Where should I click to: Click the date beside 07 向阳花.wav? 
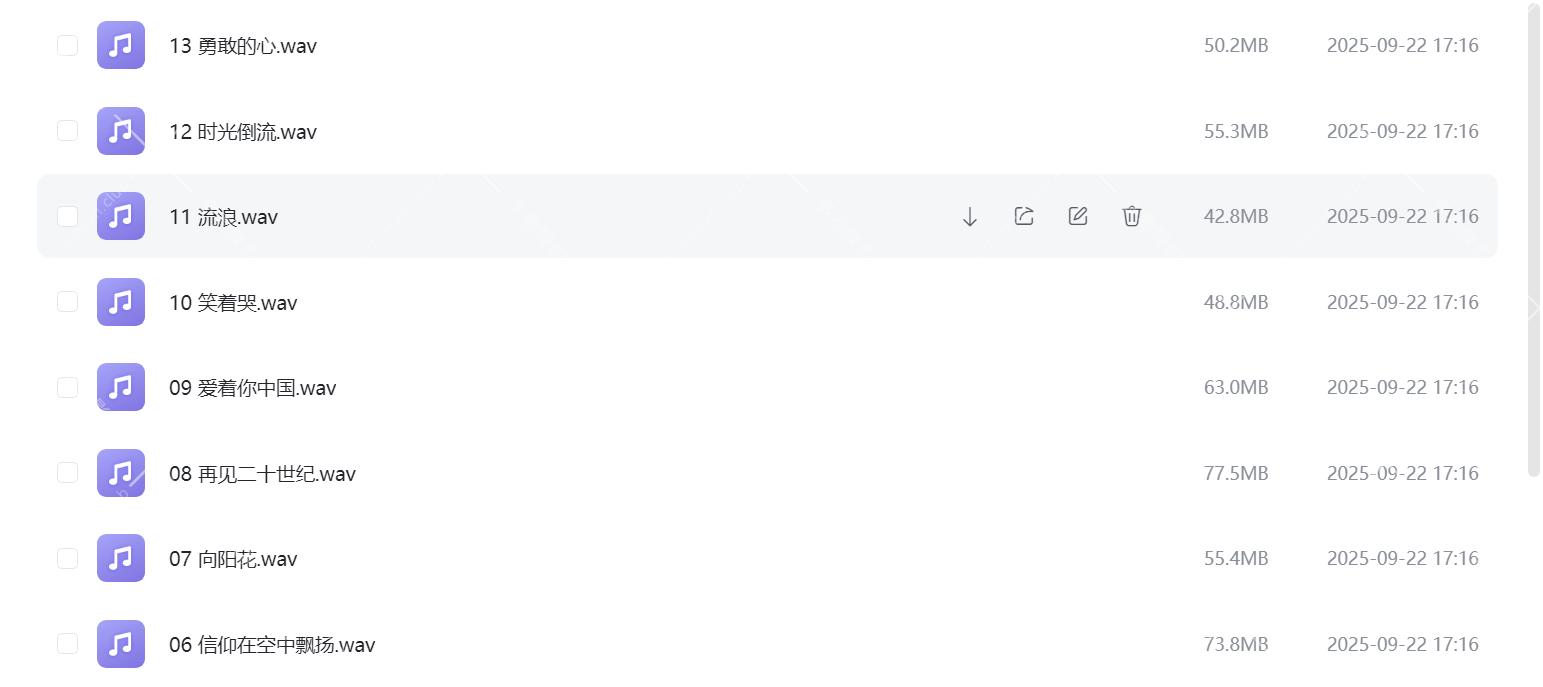[x=1401, y=558]
